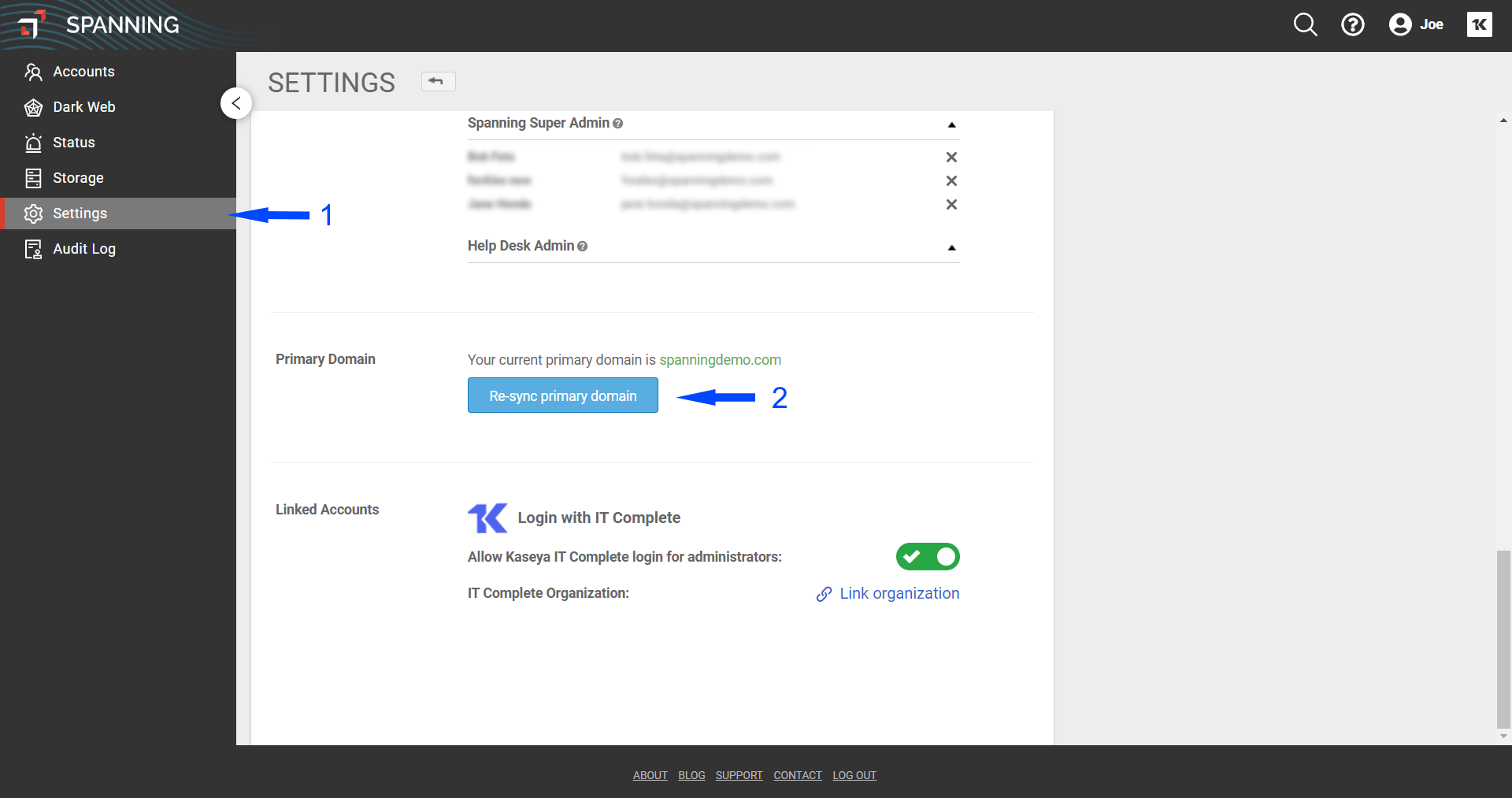Click the Storage sidebar icon

click(x=33, y=178)
